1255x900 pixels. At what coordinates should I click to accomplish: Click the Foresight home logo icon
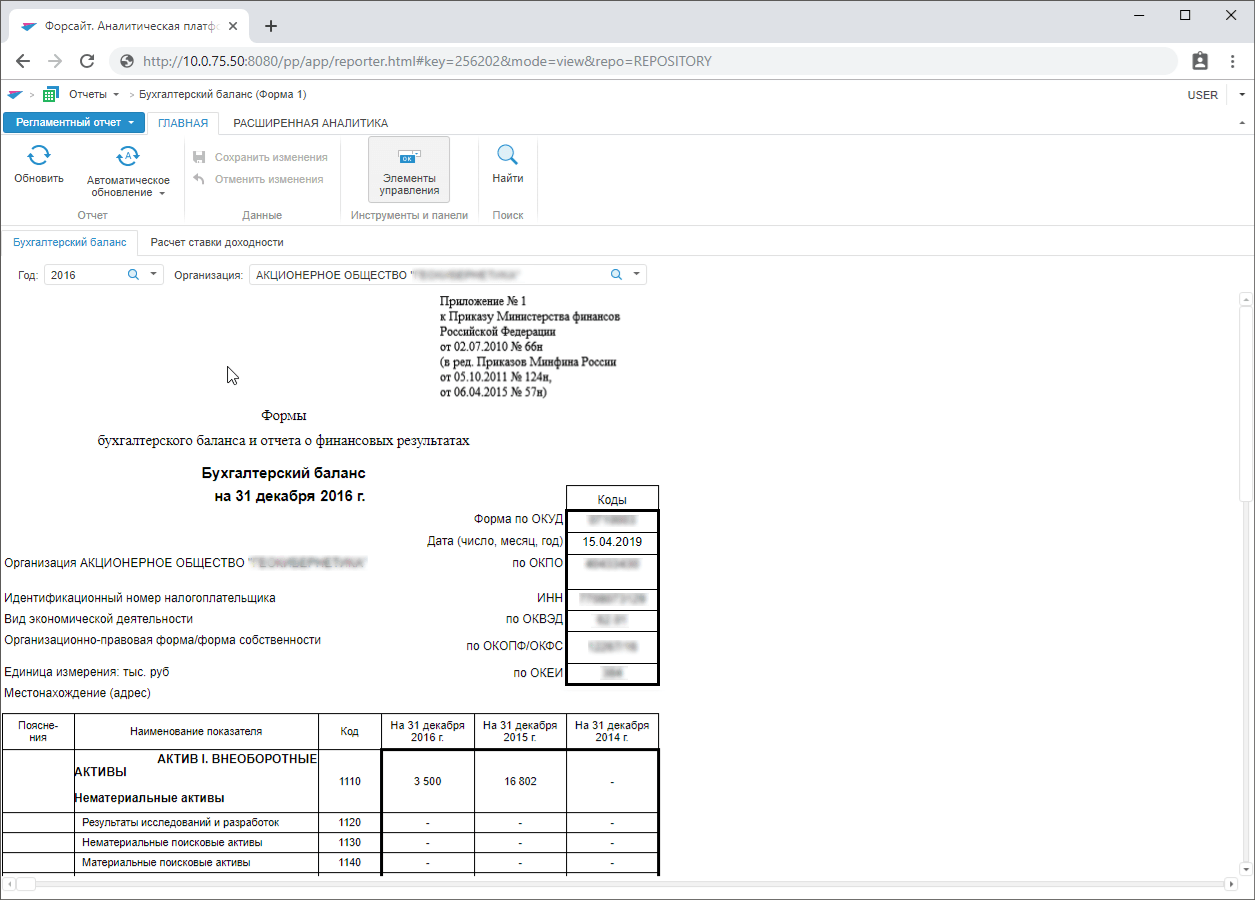coord(14,95)
